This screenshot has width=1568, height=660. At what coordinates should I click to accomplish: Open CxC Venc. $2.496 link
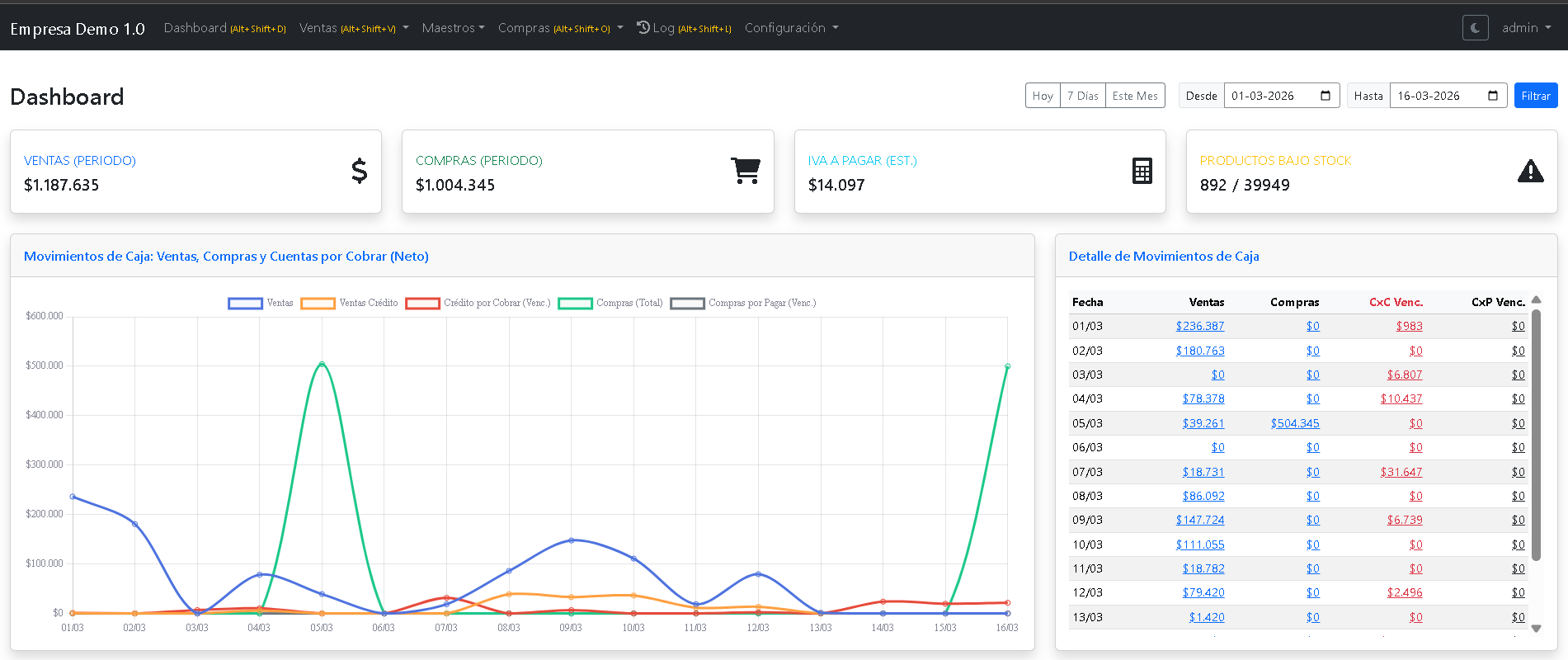coord(1405,592)
